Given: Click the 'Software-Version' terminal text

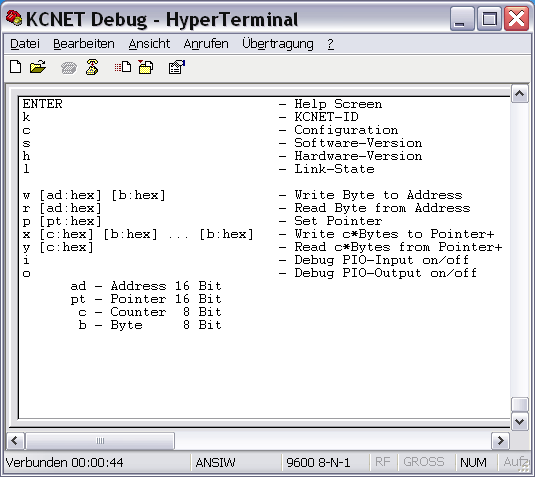Looking at the screenshot, I should coord(358,143).
